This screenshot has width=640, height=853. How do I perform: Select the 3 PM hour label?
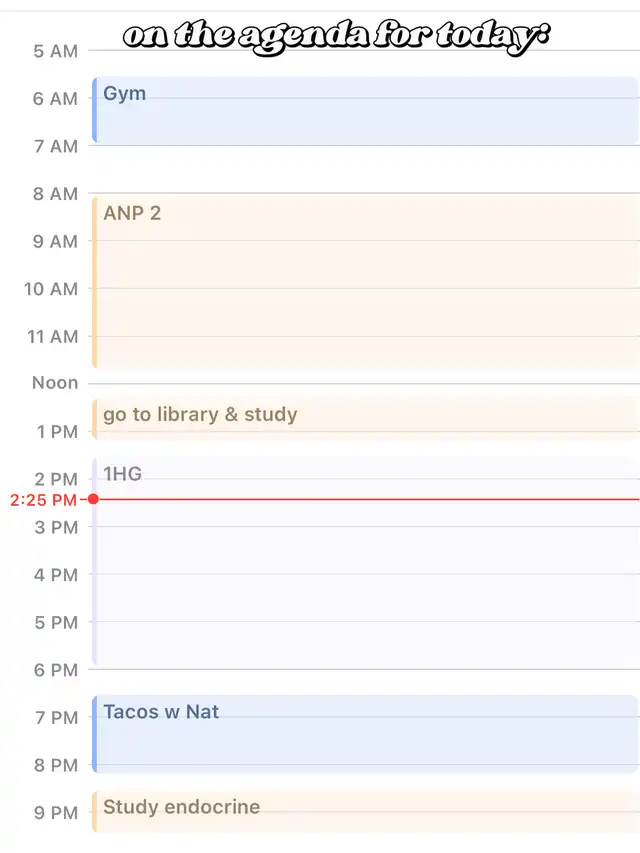55,527
